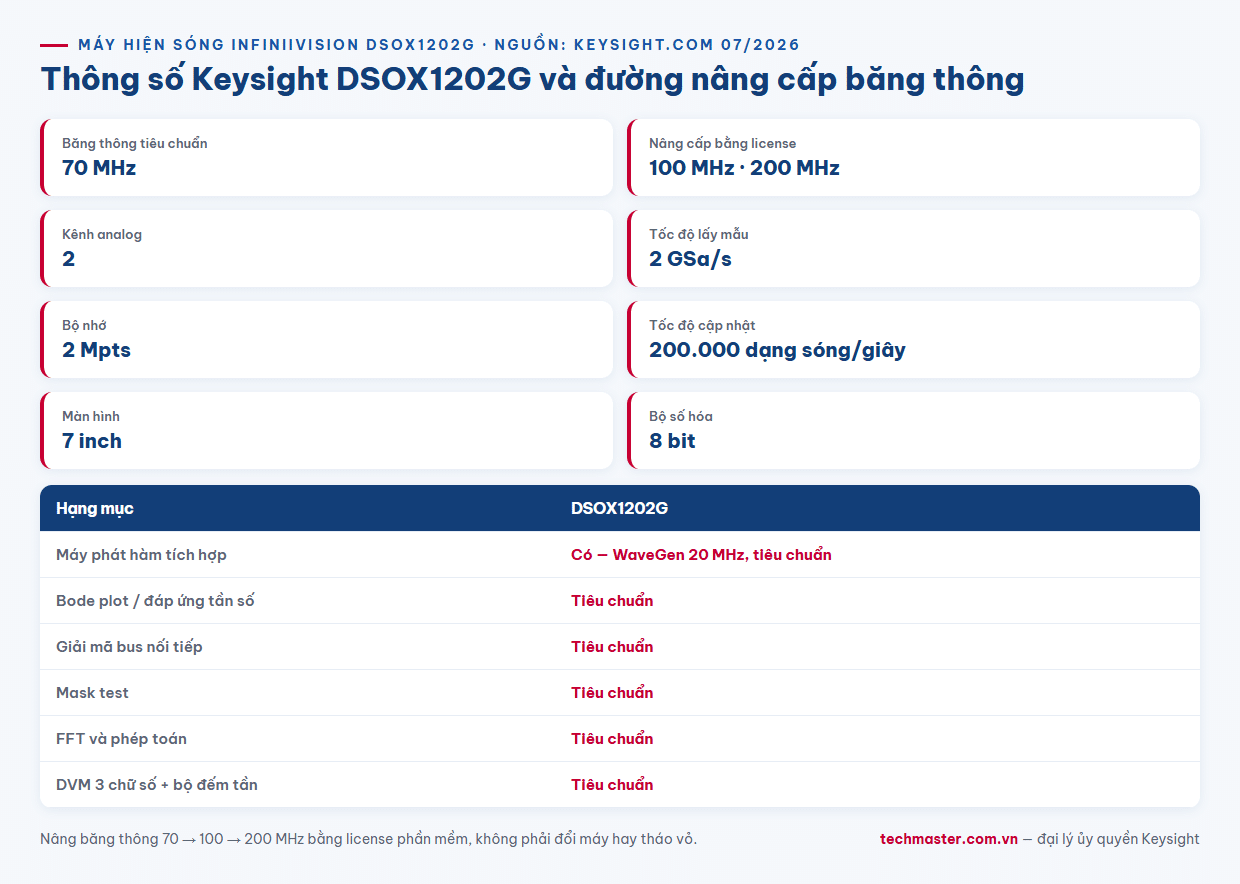Click the '2 GSa/s' value
The image size is (1240, 884).
[x=690, y=259]
